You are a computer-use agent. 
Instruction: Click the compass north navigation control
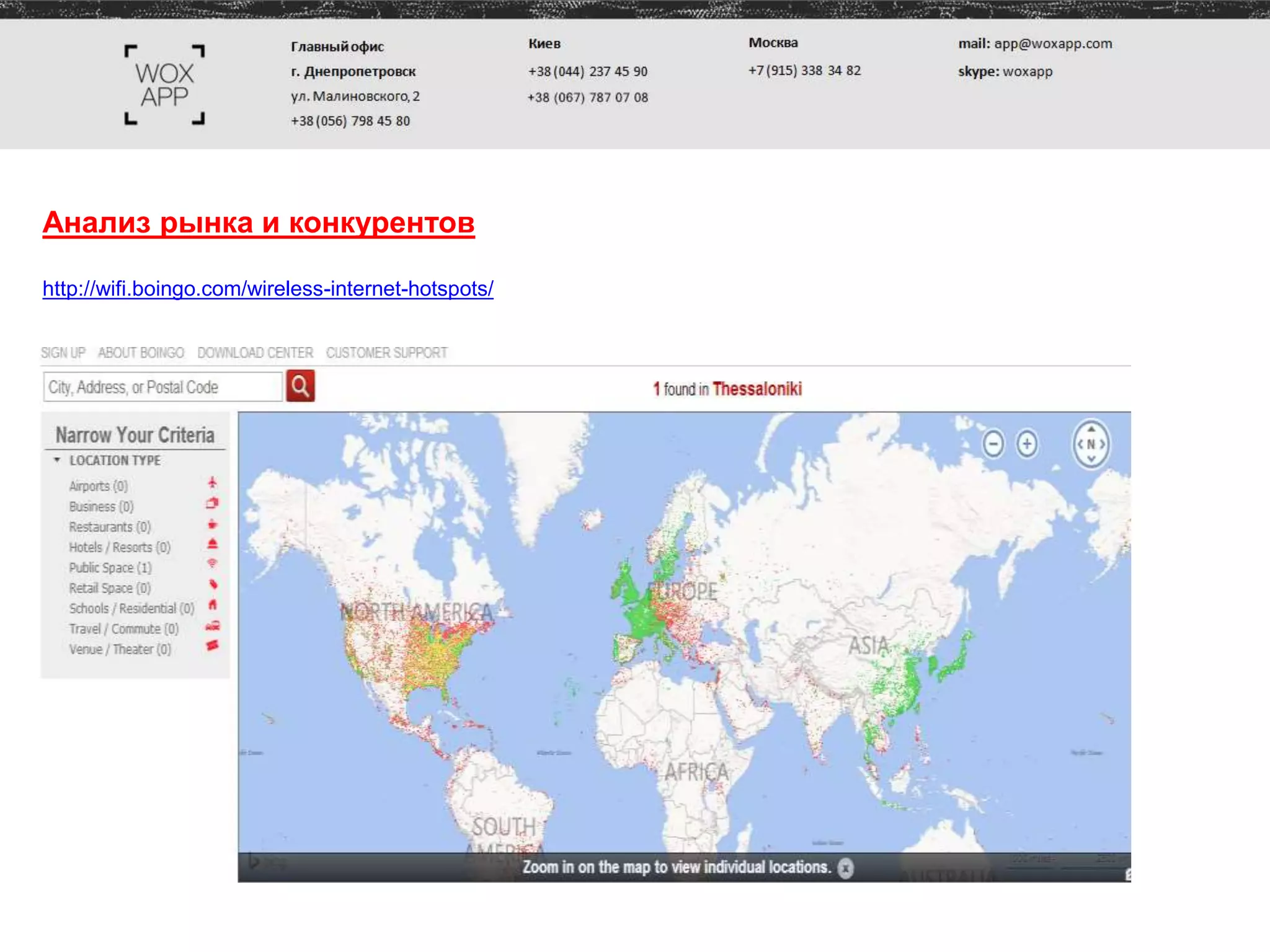point(1091,444)
